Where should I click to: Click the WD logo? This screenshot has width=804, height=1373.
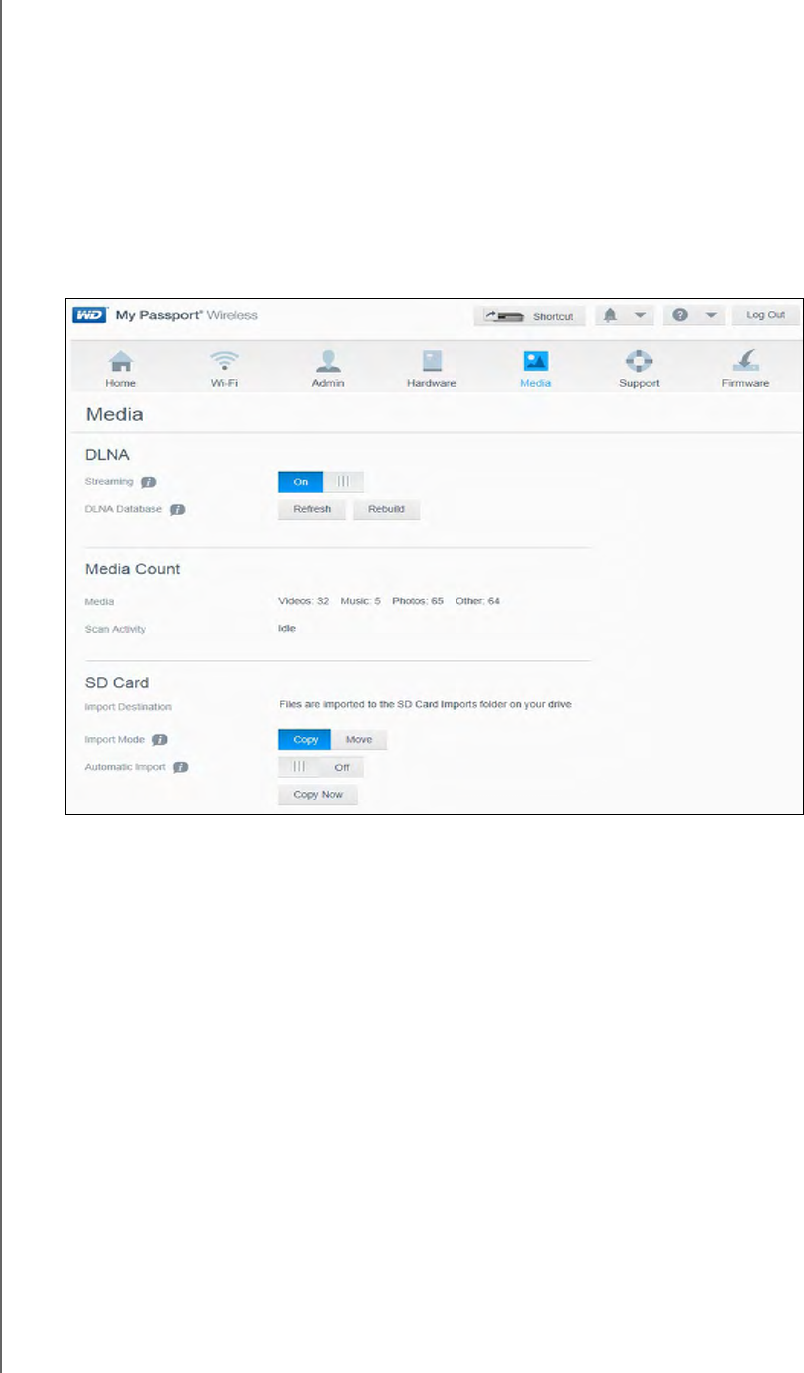coord(90,315)
